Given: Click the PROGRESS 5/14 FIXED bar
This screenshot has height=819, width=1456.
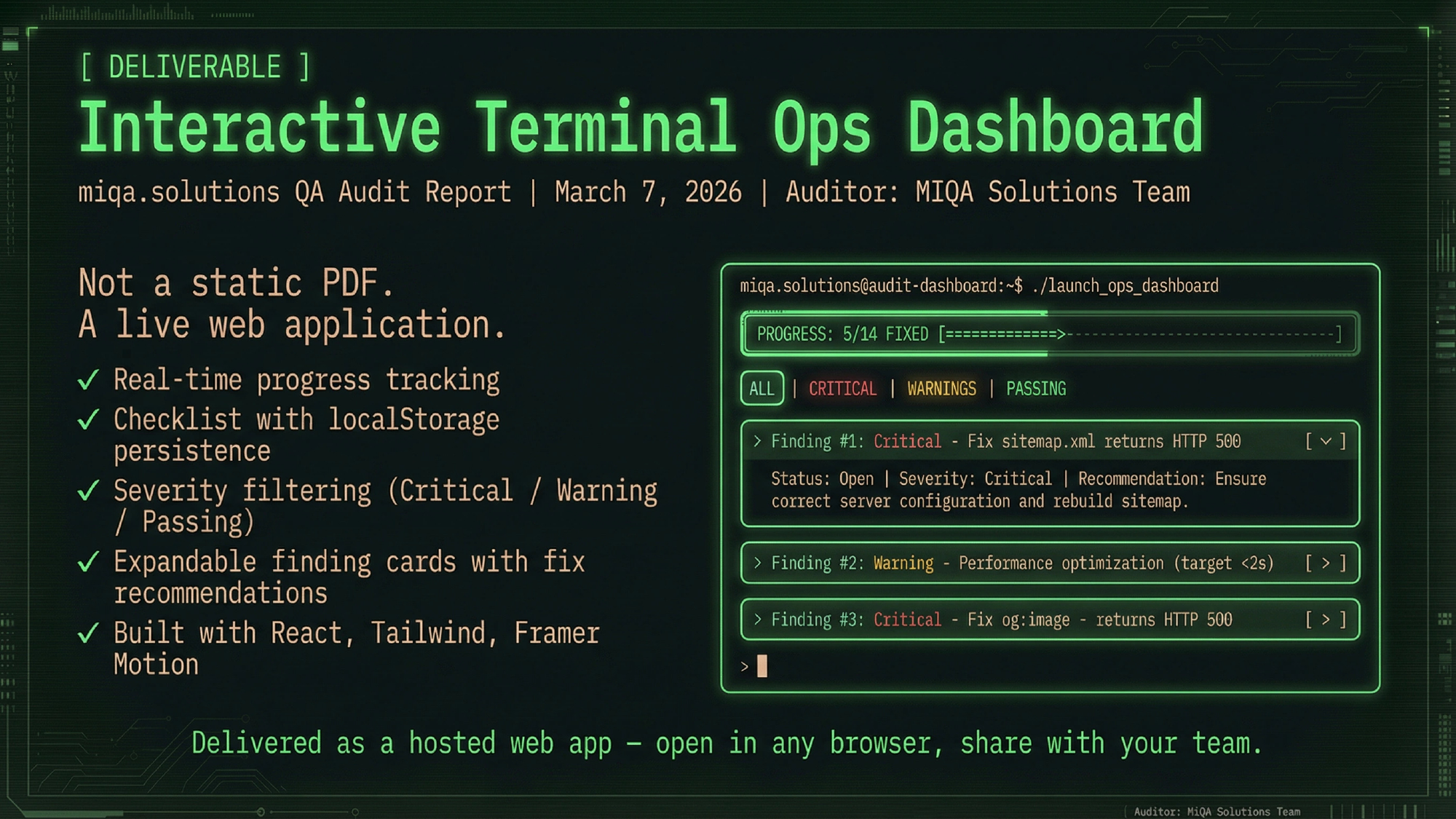Looking at the screenshot, I should pyautogui.click(x=1050, y=334).
